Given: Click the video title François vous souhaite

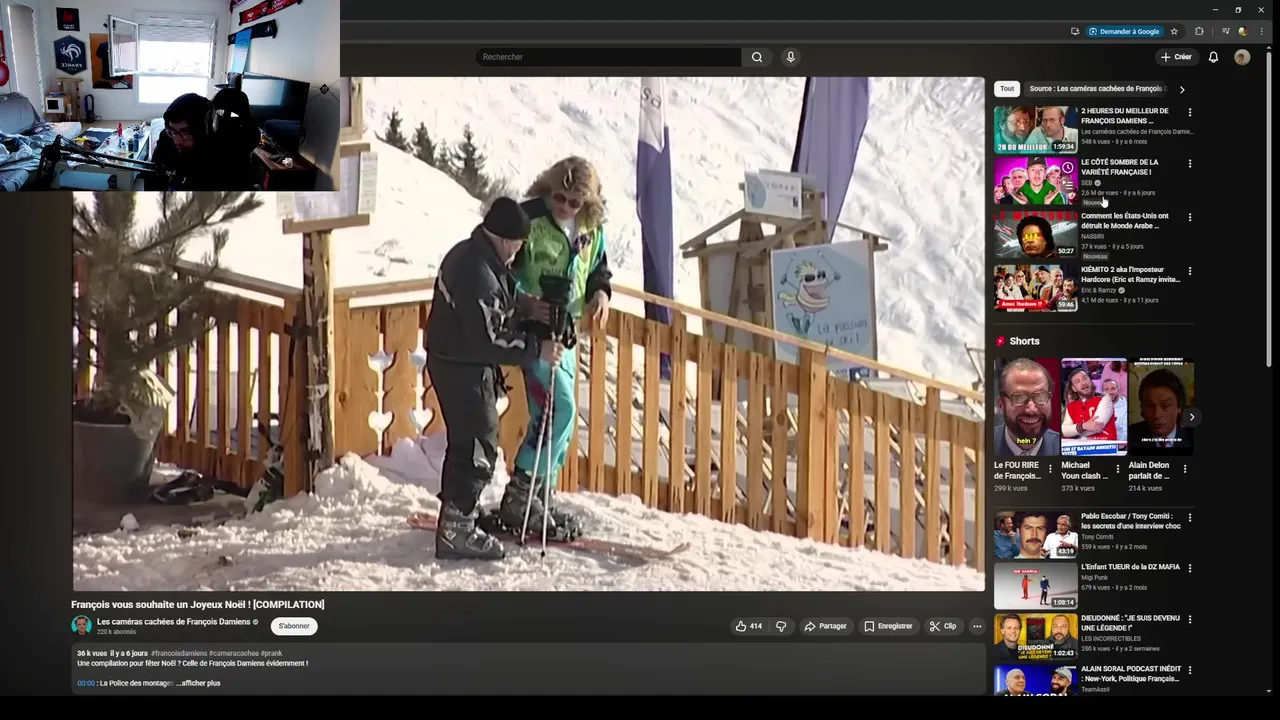Looking at the screenshot, I should [198, 604].
